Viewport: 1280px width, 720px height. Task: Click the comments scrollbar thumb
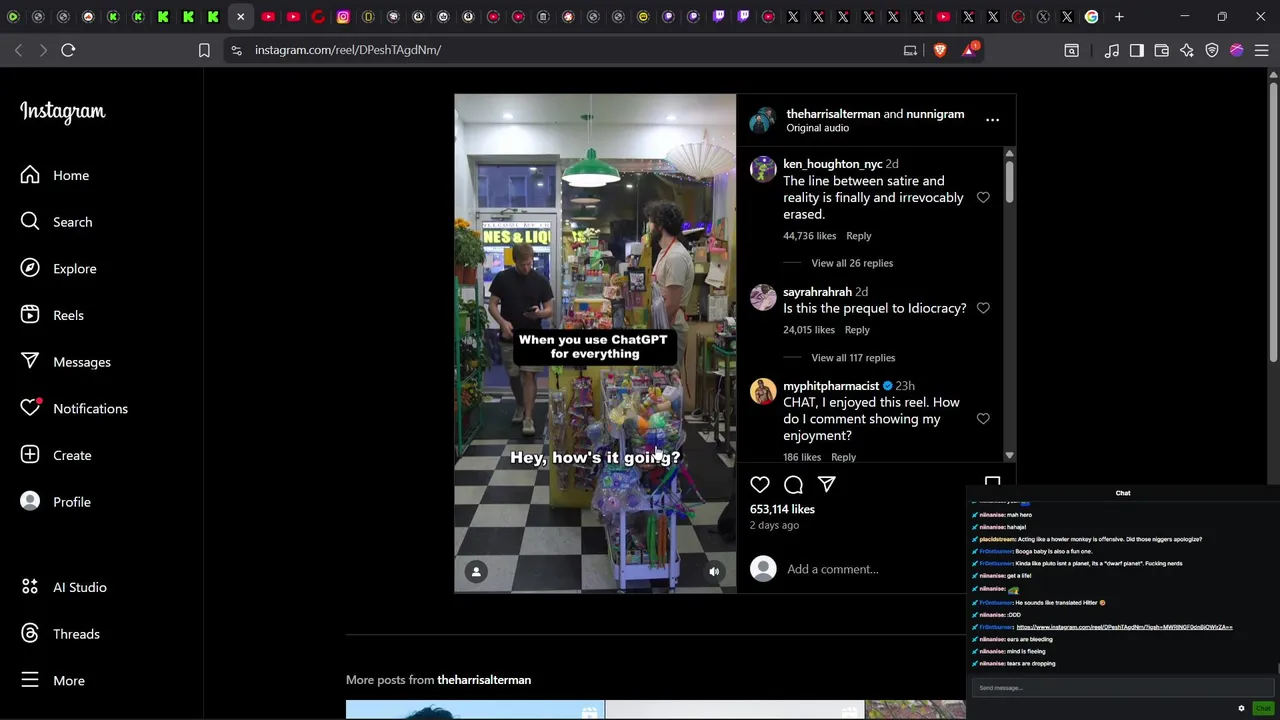pyautogui.click(x=1009, y=183)
